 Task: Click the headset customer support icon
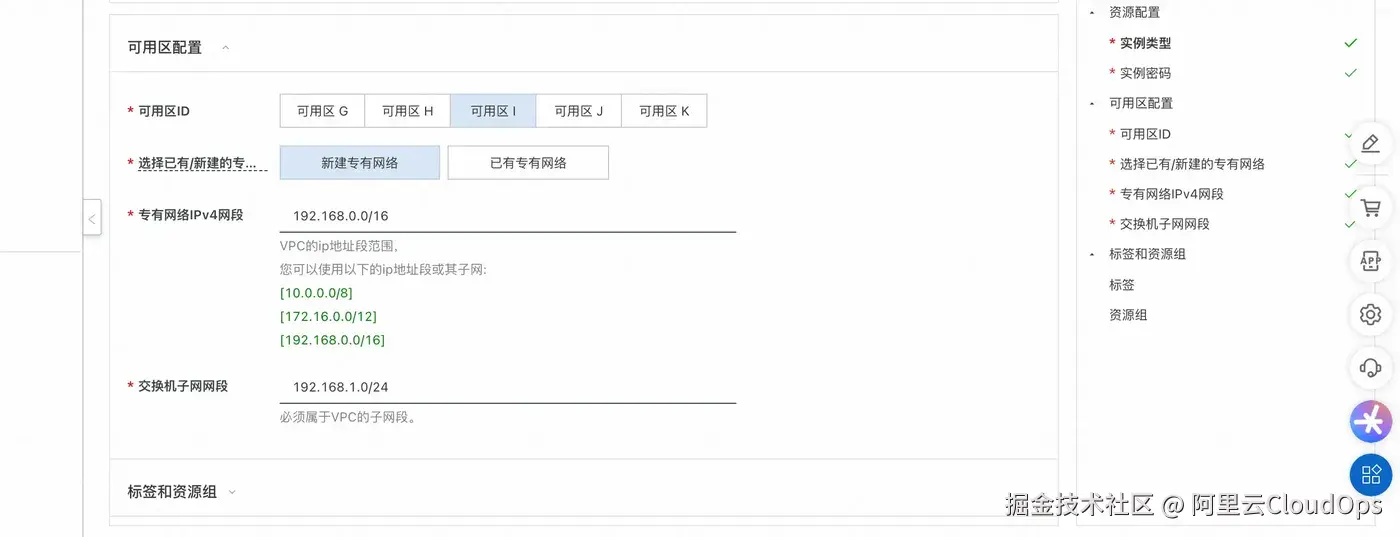[1370, 368]
